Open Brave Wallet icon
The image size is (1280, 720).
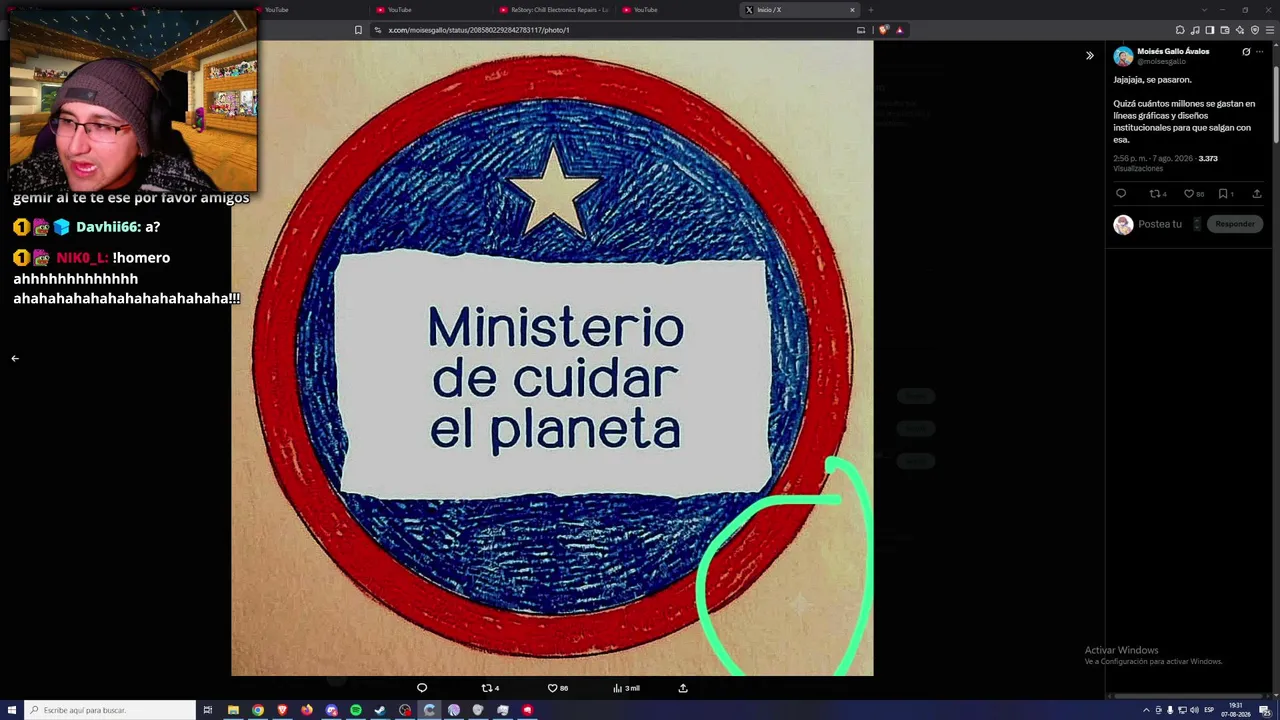point(1225,30)
